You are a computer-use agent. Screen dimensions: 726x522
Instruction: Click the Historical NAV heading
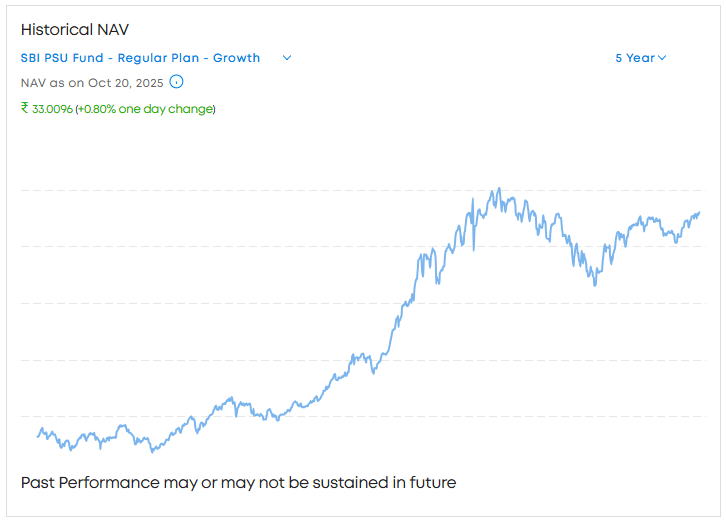(x=75, y=30)
